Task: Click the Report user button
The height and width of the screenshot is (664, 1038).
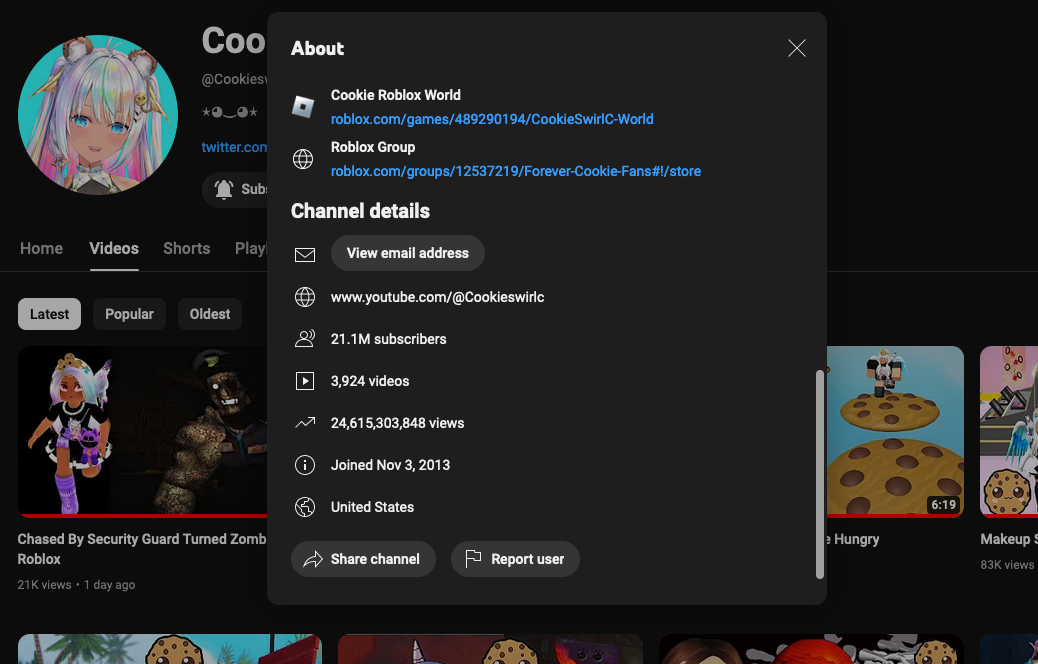Action: (x=515, y=559)
